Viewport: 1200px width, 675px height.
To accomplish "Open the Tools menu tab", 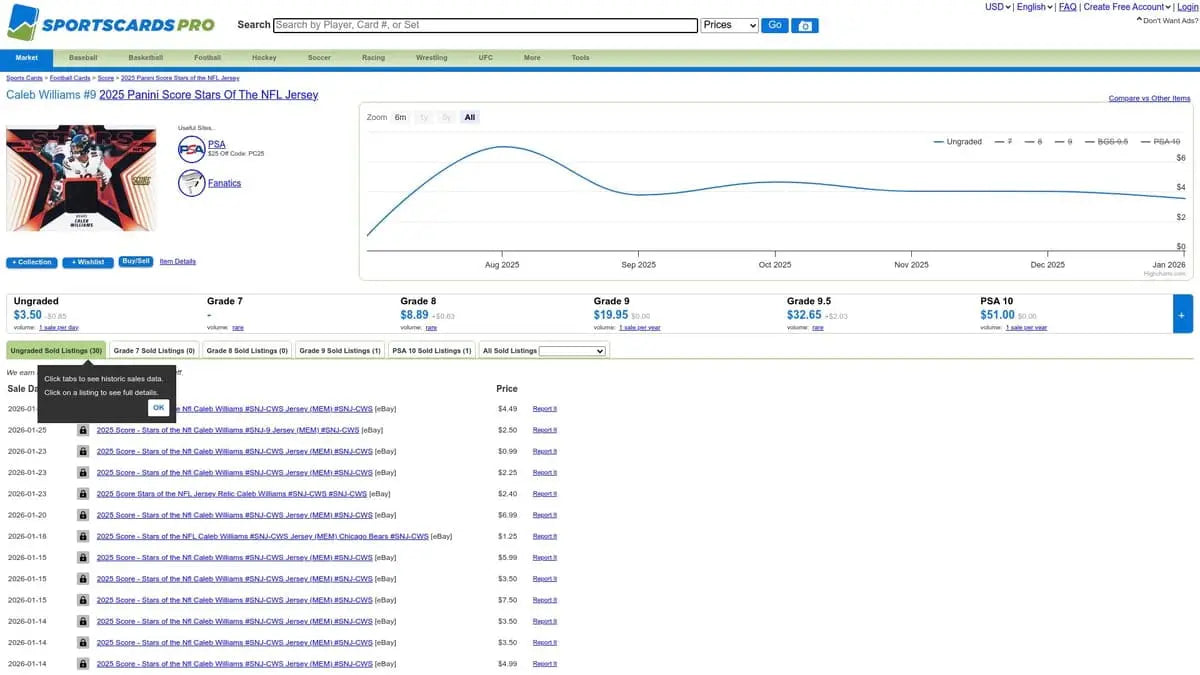I will [581, 58].
